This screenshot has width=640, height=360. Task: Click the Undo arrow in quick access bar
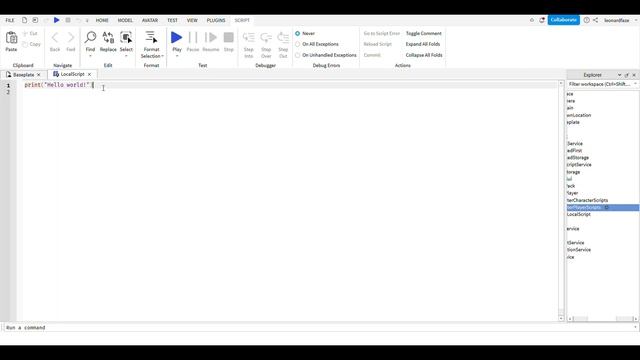point(78,20)
